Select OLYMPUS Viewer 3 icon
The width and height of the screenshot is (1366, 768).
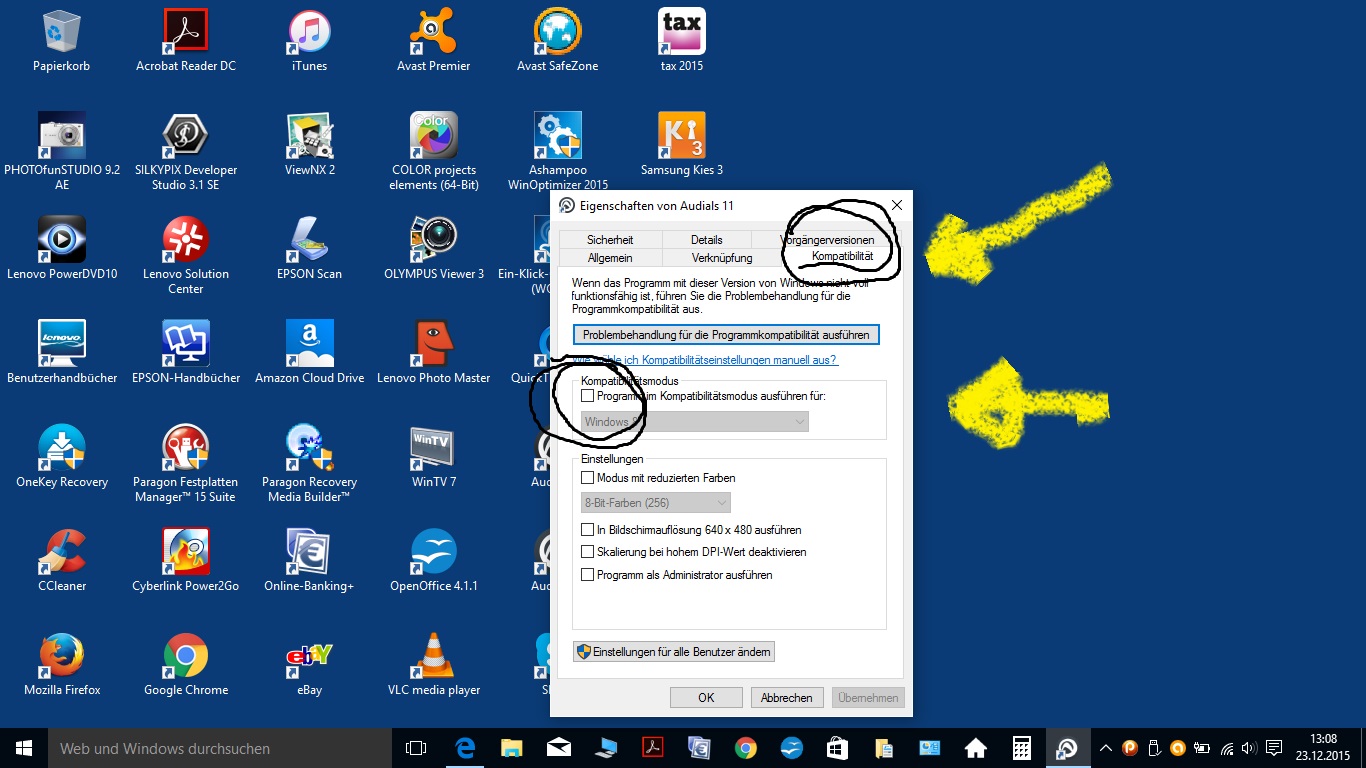point(434,248)
